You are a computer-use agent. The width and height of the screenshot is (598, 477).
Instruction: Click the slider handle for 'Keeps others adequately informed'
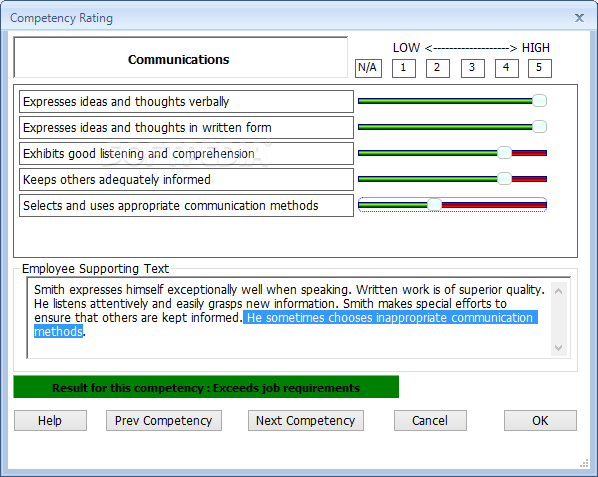[x=504, y=178]
